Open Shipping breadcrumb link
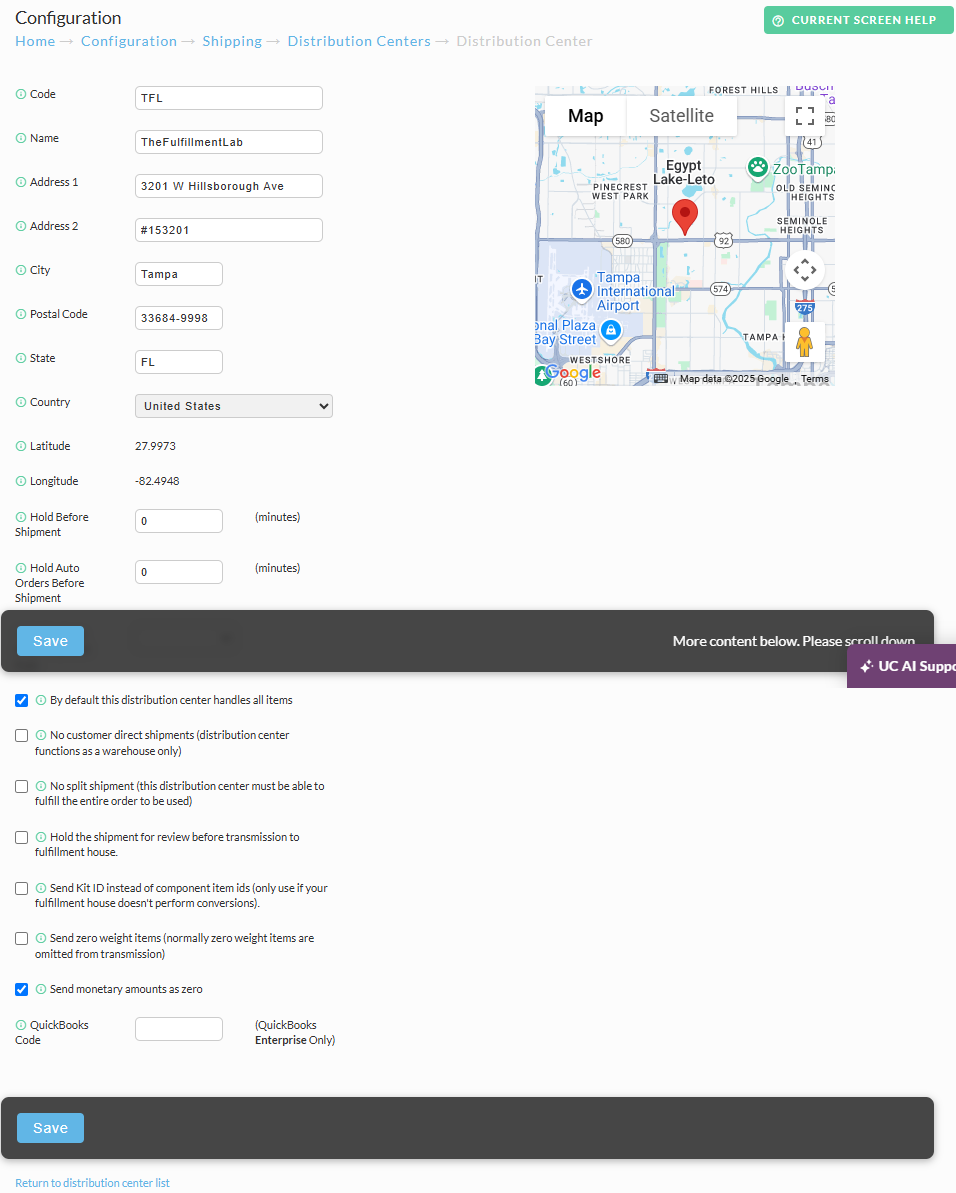The height and width of the screenshot is (1193, 956). click(232, 41)
